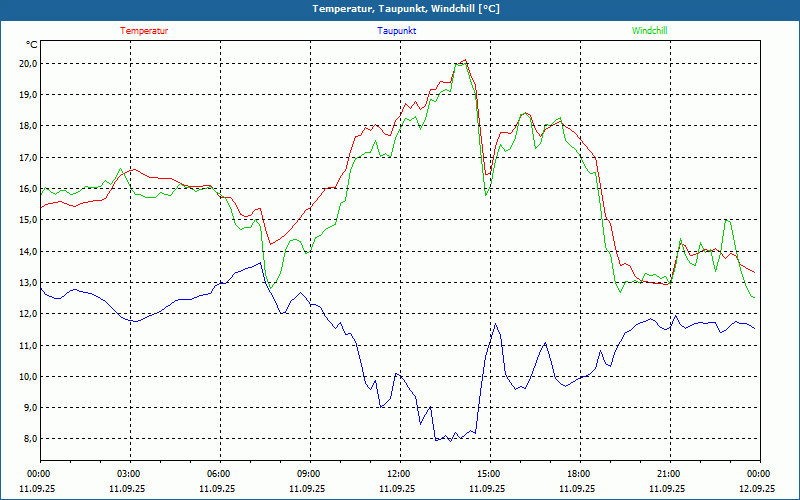Click the 15:00 time axis marker
The height and width of the screenshot is (500, 800).
tap(489, 474)
